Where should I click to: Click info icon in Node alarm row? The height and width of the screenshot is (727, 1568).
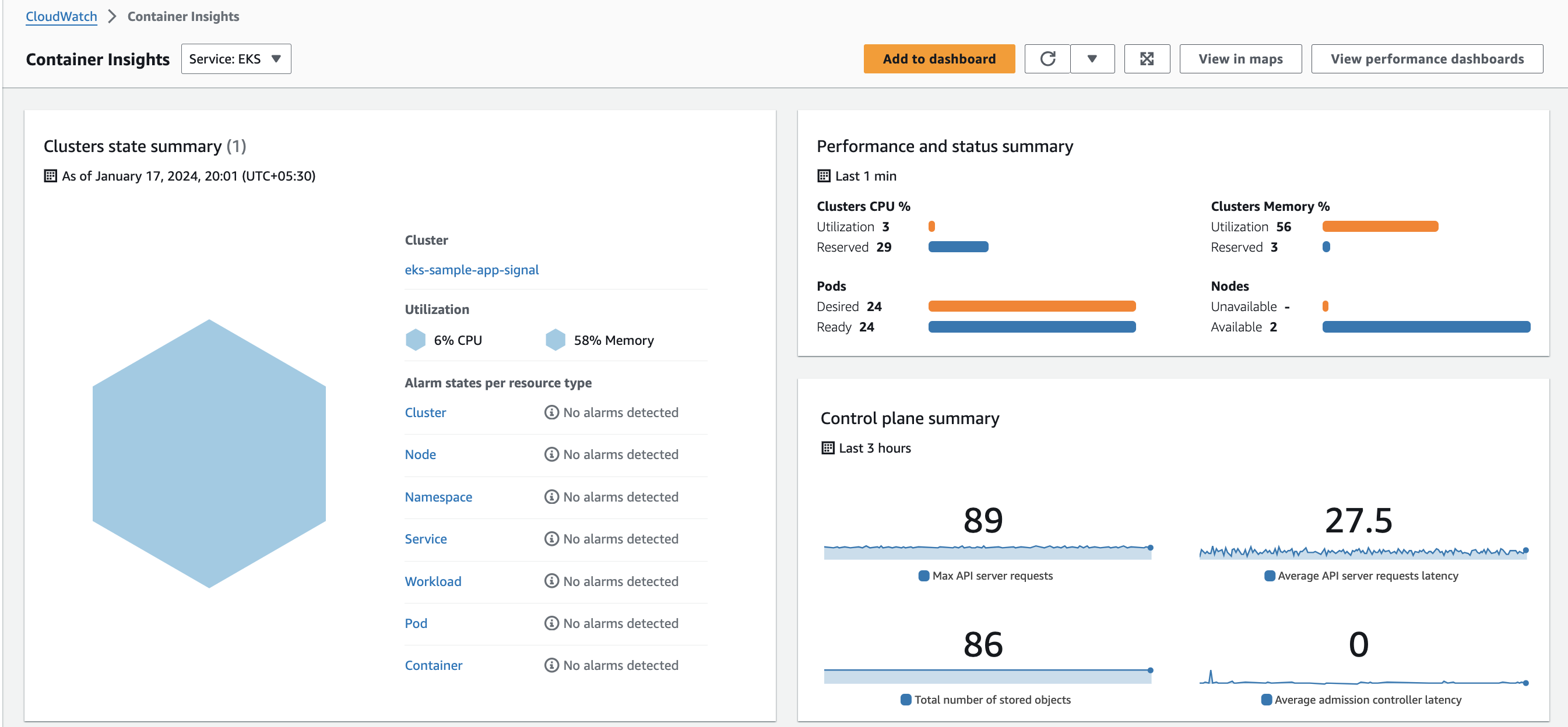(x=551, y=454)
